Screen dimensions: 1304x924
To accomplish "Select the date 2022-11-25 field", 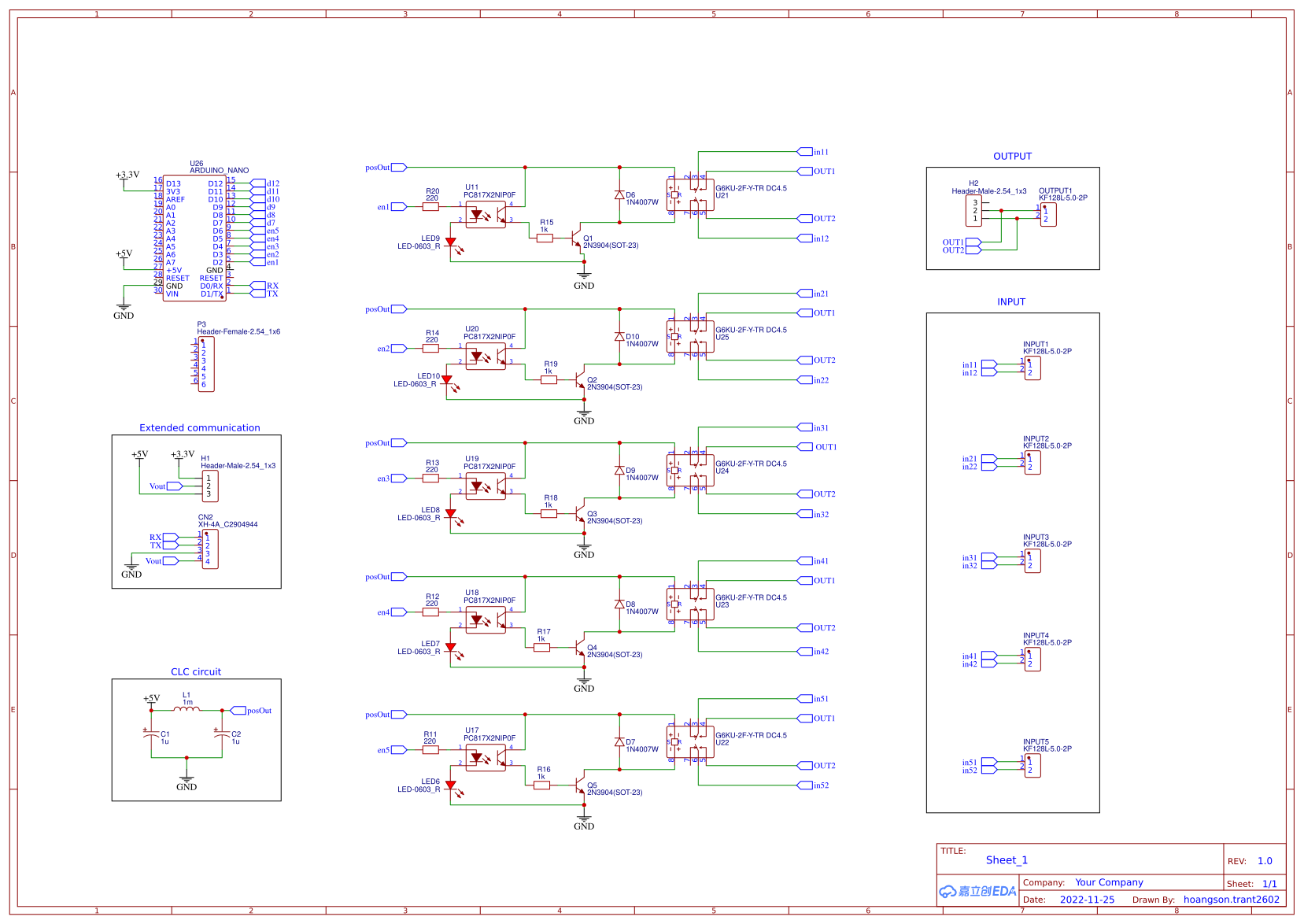I will (x=1087, y=899).
